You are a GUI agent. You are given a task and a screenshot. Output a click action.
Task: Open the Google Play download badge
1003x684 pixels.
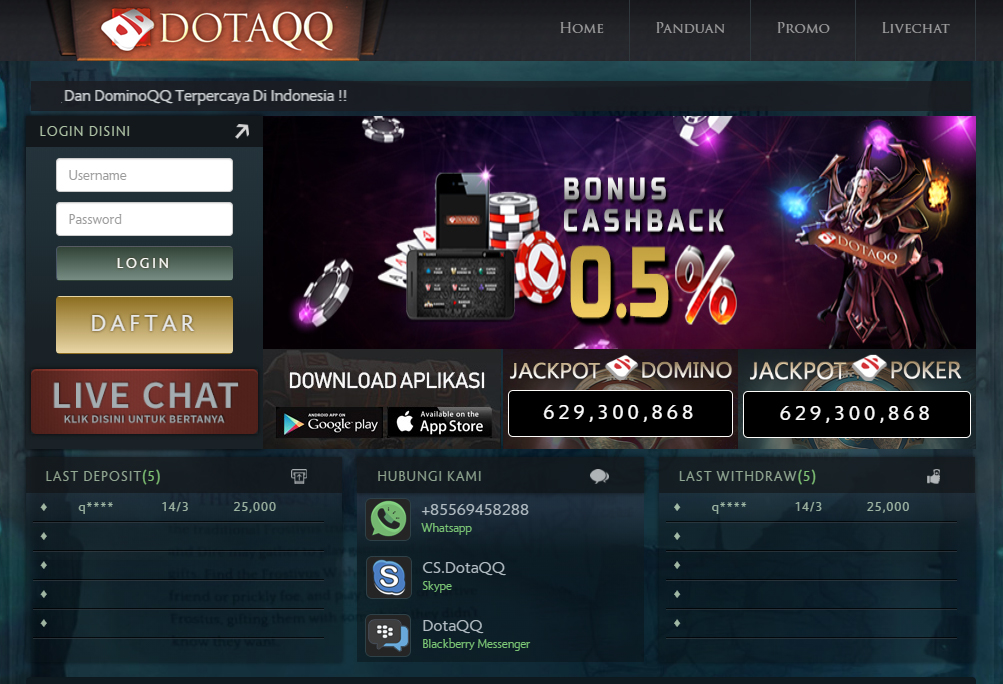click(x=329, y=423)
